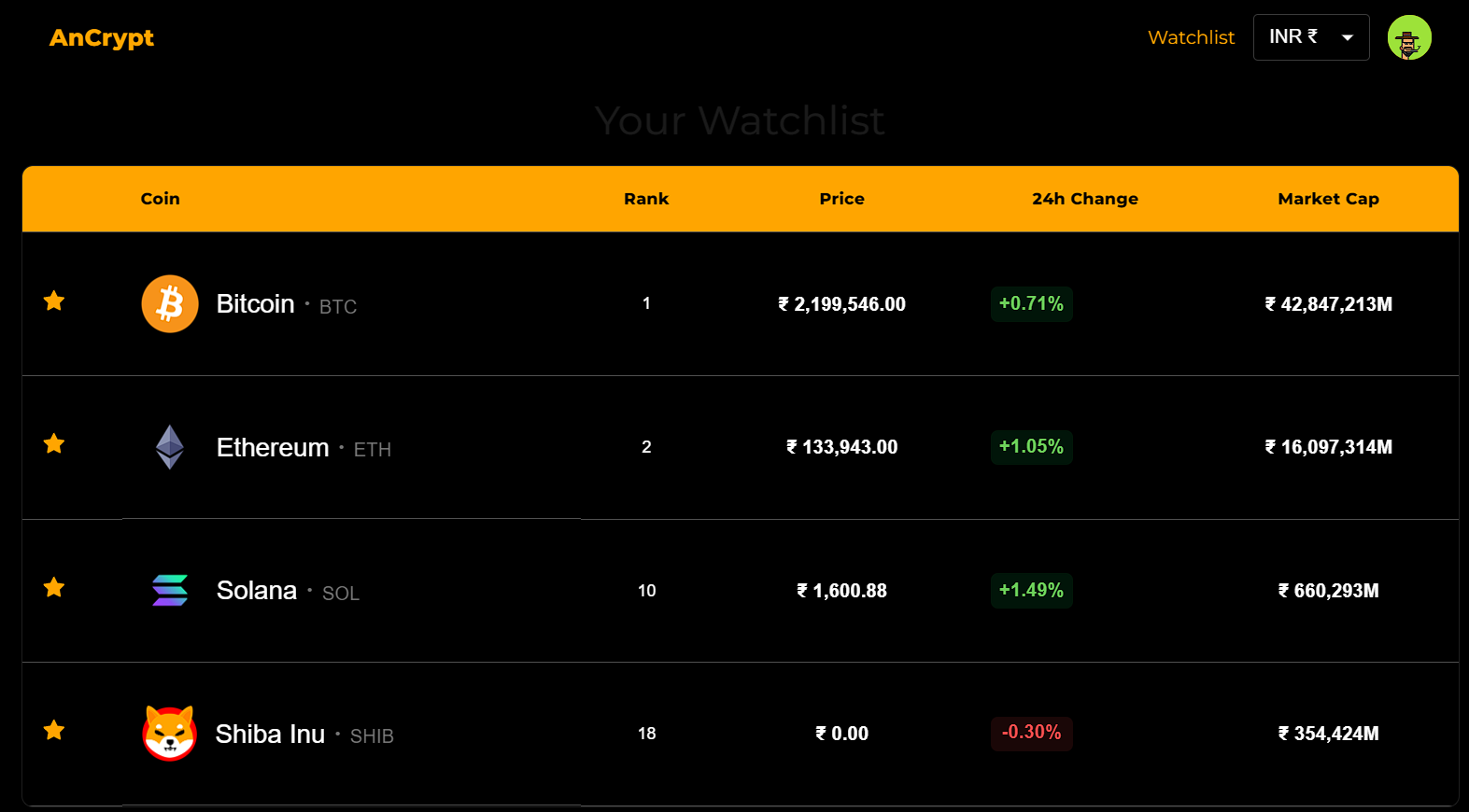Open the AnCrypt home logo
The image size is (1469, 812).
point(101,38)
